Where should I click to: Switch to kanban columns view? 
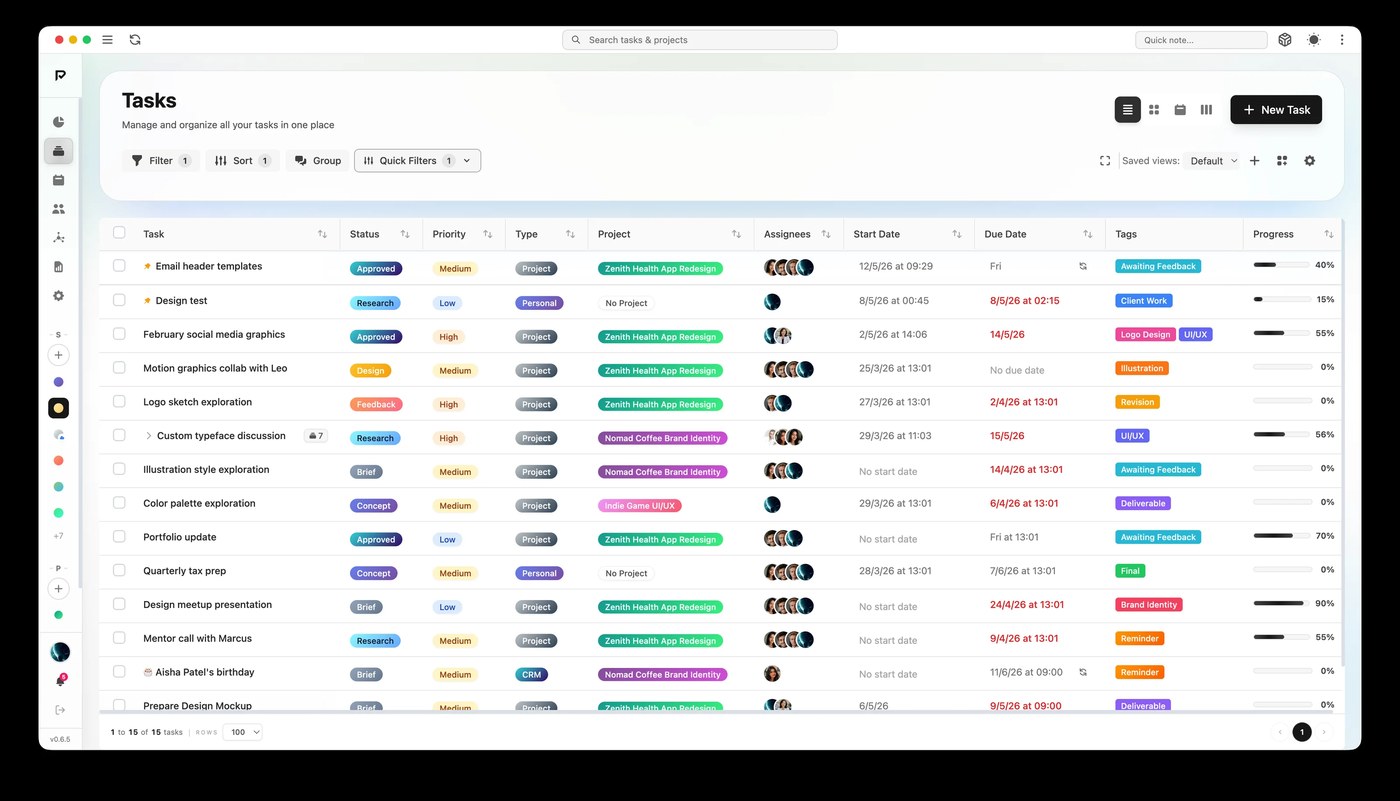coord(1206,110)
